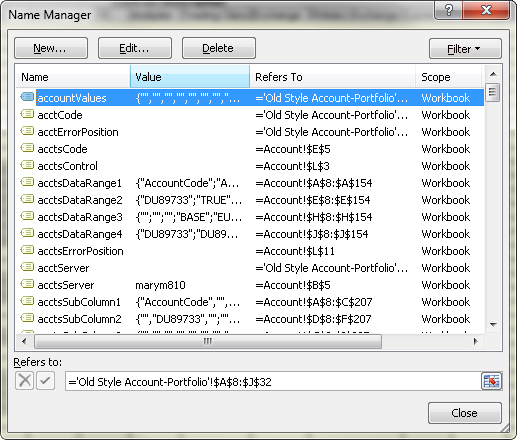Close the Name Manager with Close button
Image resolution: width=517 pixels, height=440 pixels.
point(465,413)
